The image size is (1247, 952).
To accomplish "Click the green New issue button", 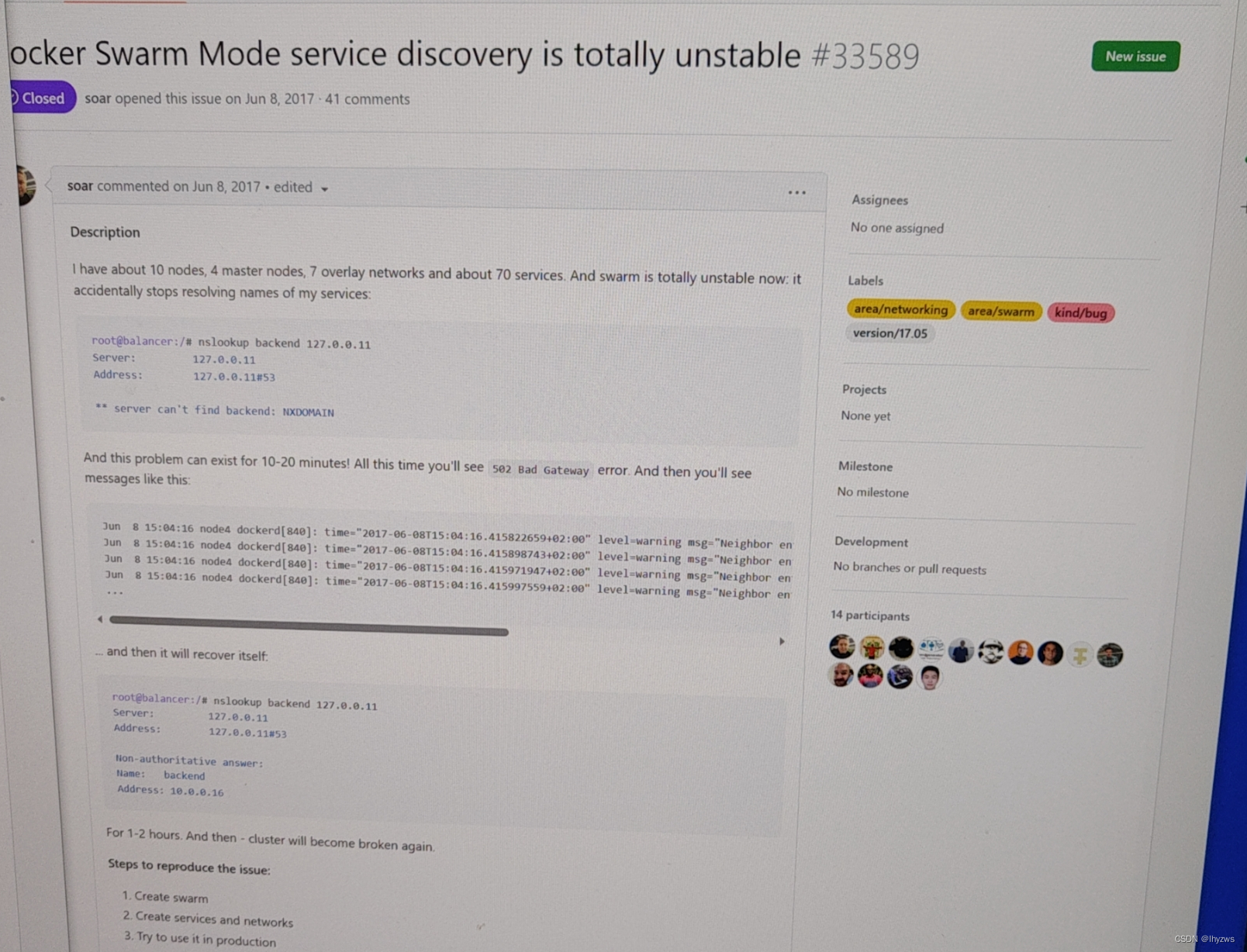I will (x=1135, y=57).
